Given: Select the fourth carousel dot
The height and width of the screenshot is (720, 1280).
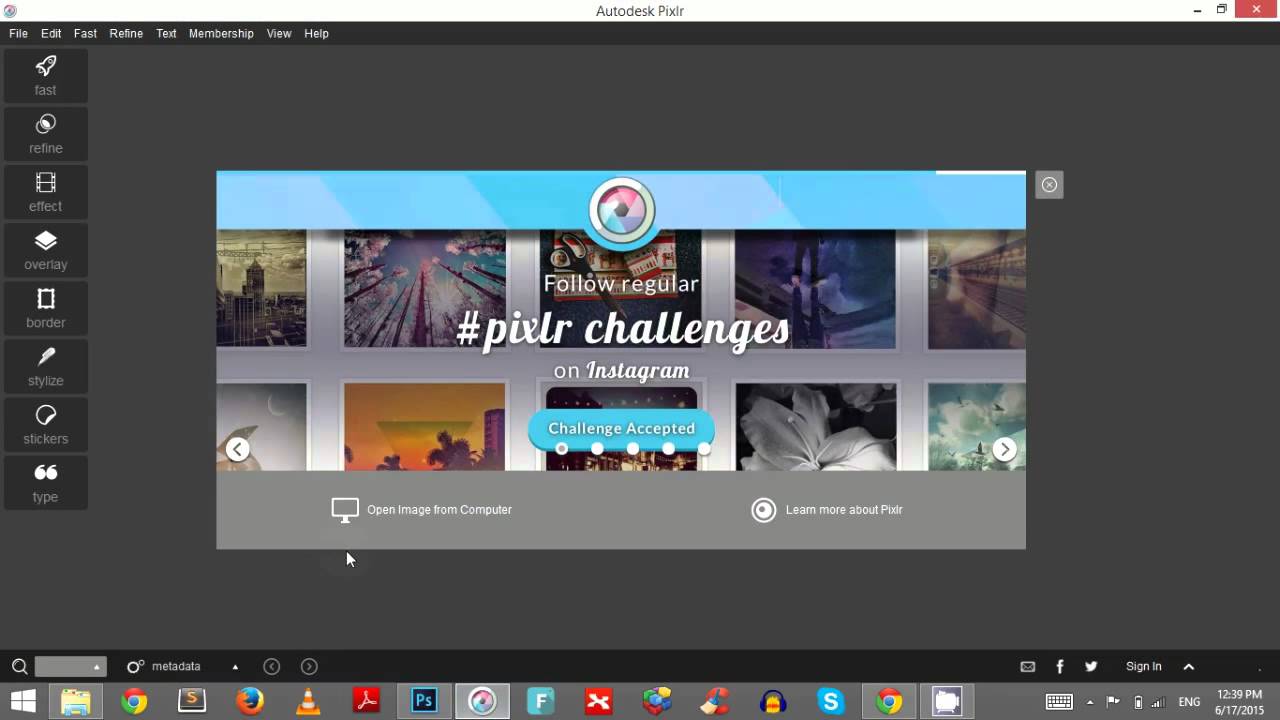Looking at the screenshot, I should pyautogui.click(x=669, y=449).
